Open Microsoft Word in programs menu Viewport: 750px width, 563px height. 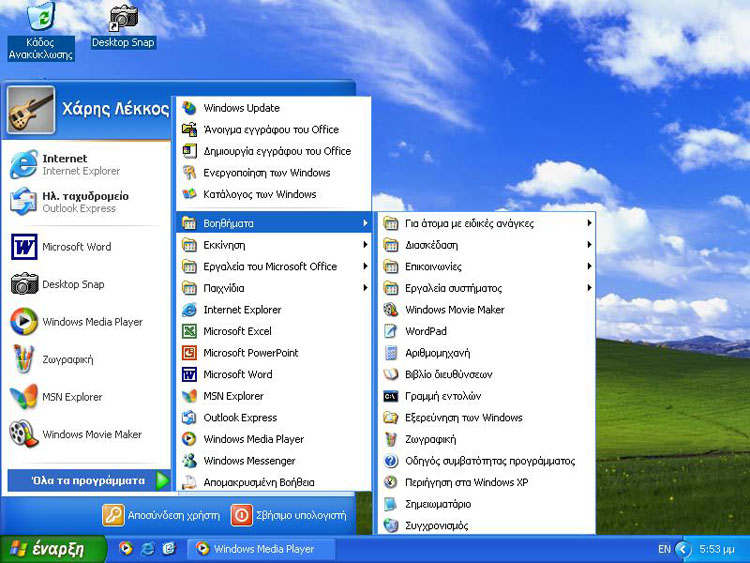[x=274, y=374]
